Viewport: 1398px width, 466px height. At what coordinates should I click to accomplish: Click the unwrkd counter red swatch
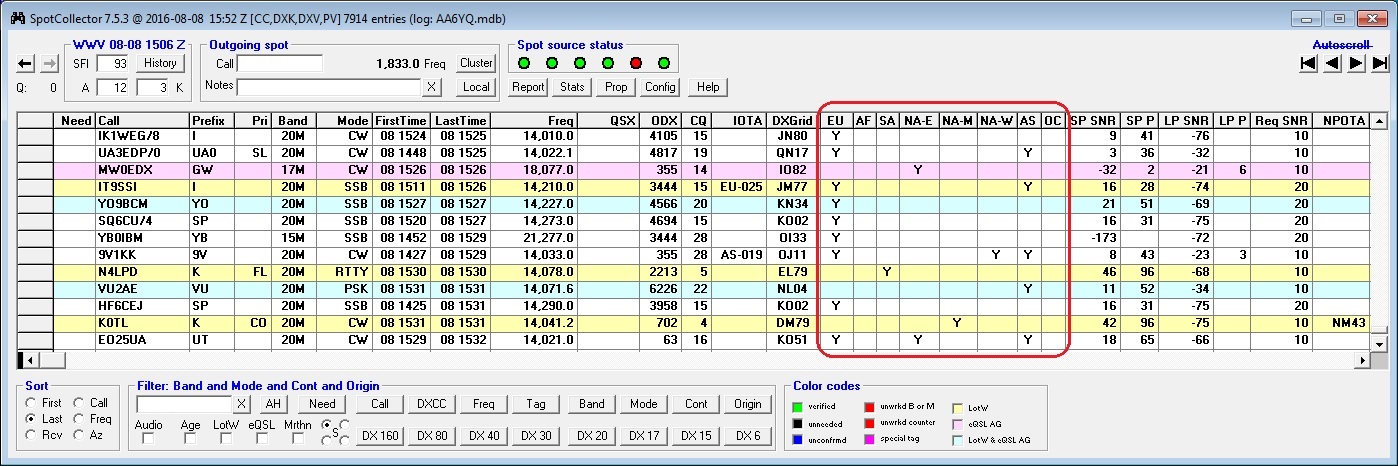(x=868, y=423)
